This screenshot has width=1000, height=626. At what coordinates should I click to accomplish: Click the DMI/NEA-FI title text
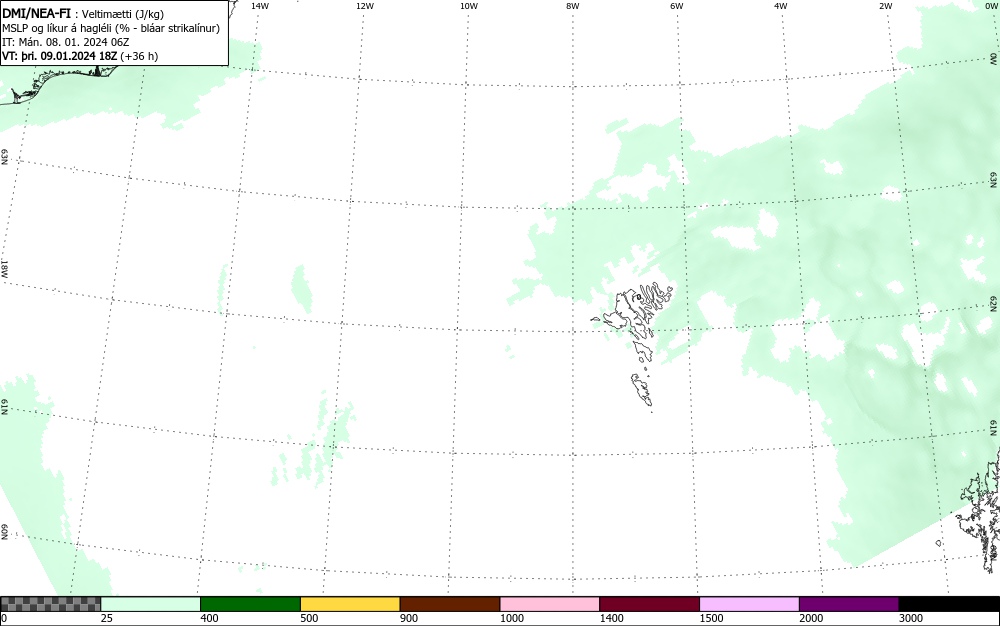pyautogui.click(x=36, y=13)
